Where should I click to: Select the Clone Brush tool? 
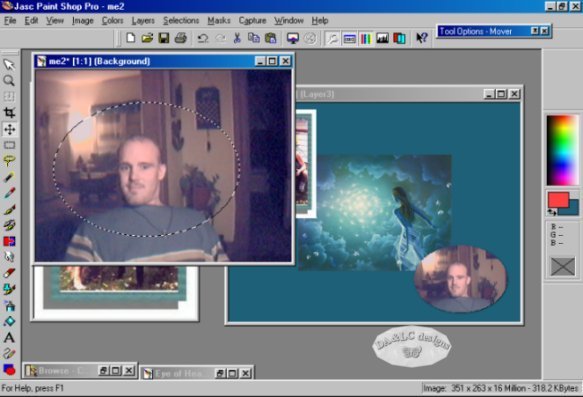pyautogui.click(x=9, y=225)
